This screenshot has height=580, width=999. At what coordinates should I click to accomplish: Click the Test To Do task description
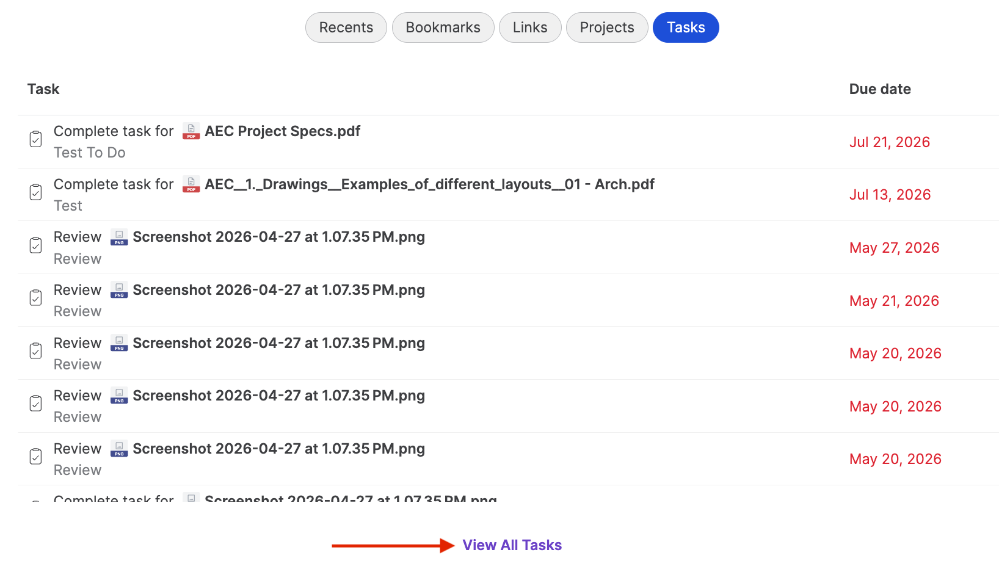click(89, 153)
